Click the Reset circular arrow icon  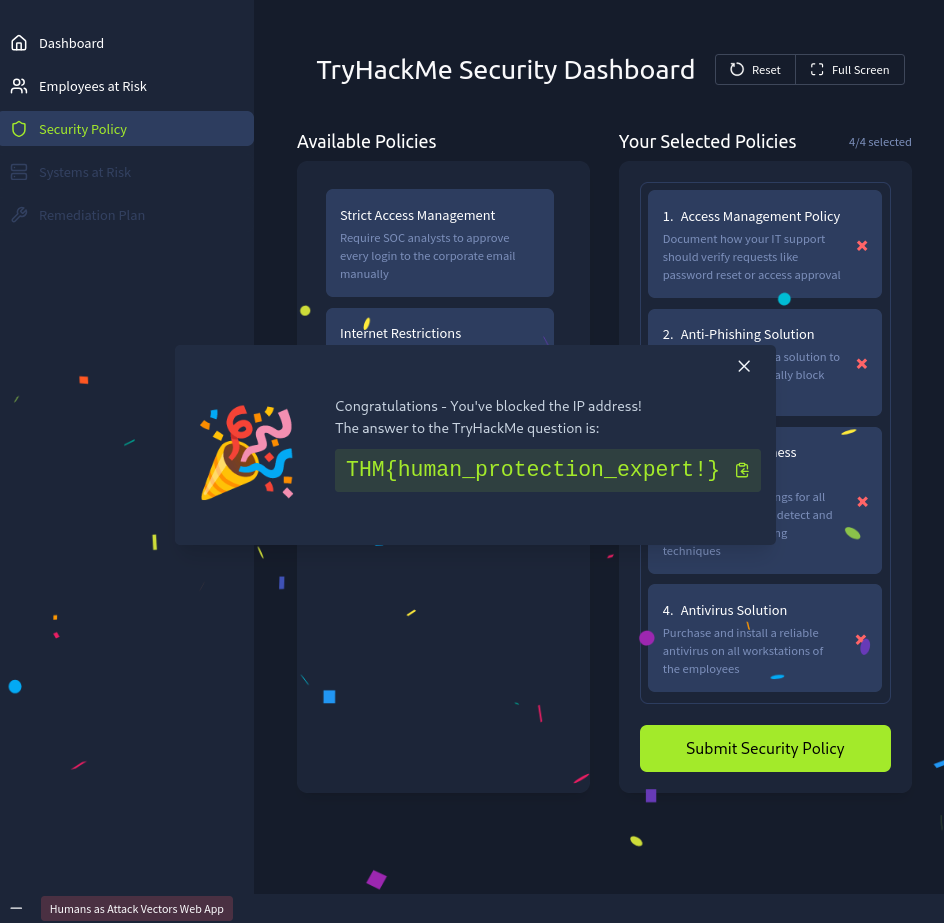pyautogui.click(x=737, y=69)
